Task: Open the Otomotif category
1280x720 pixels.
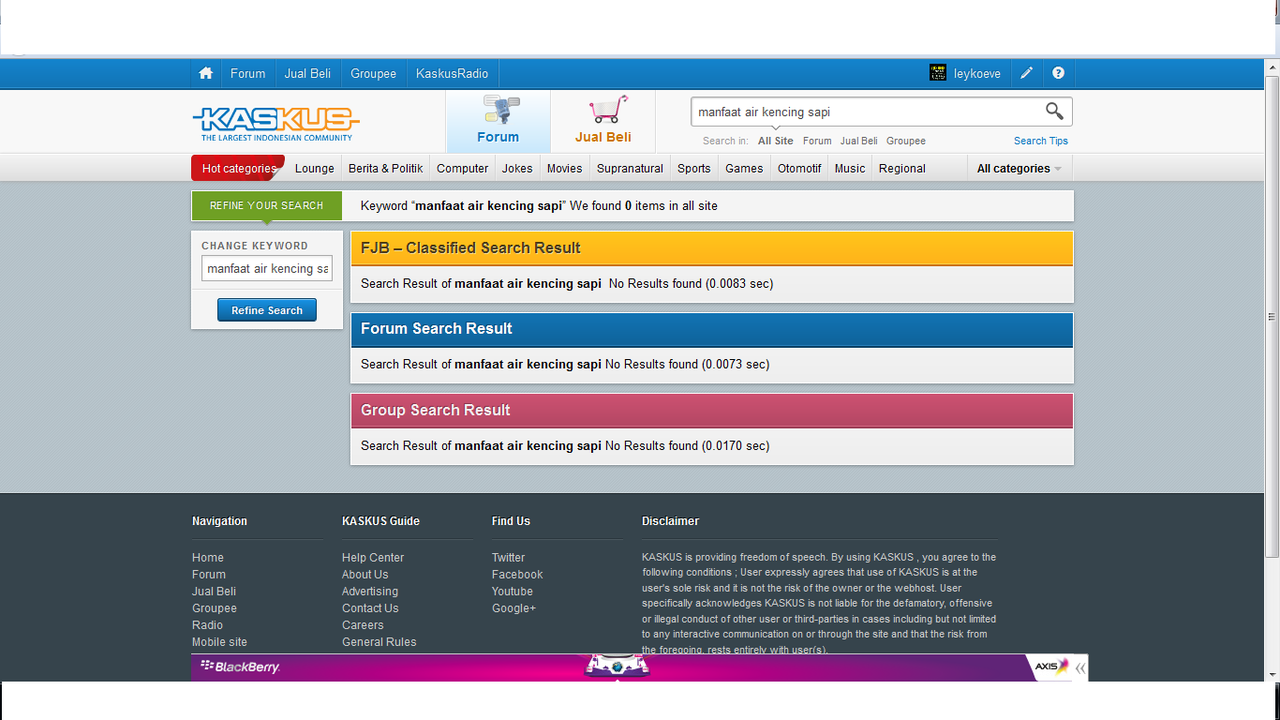Action: point(799,168)
